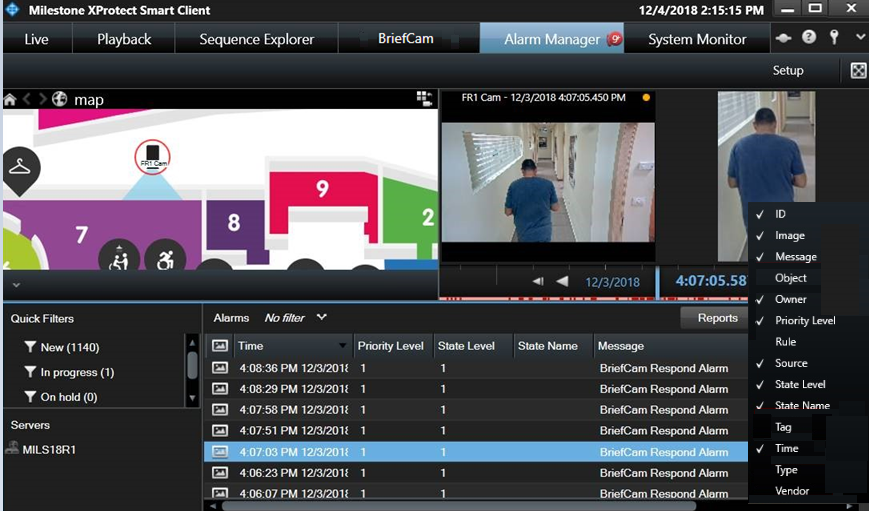The image size is (869, 511).
Task: Go back with map left arrow
Action: click(x=27, y=100)
